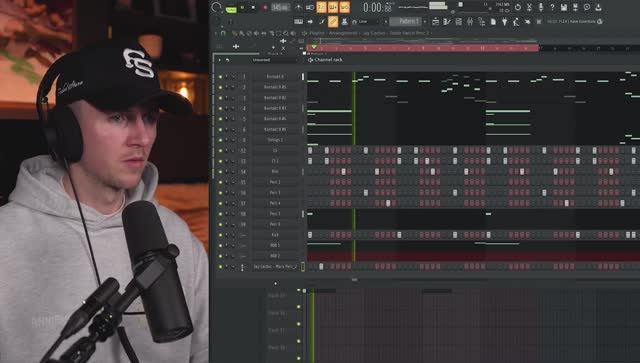
Task: Open the plugin picker plug icon
Action: click(504, 21)
